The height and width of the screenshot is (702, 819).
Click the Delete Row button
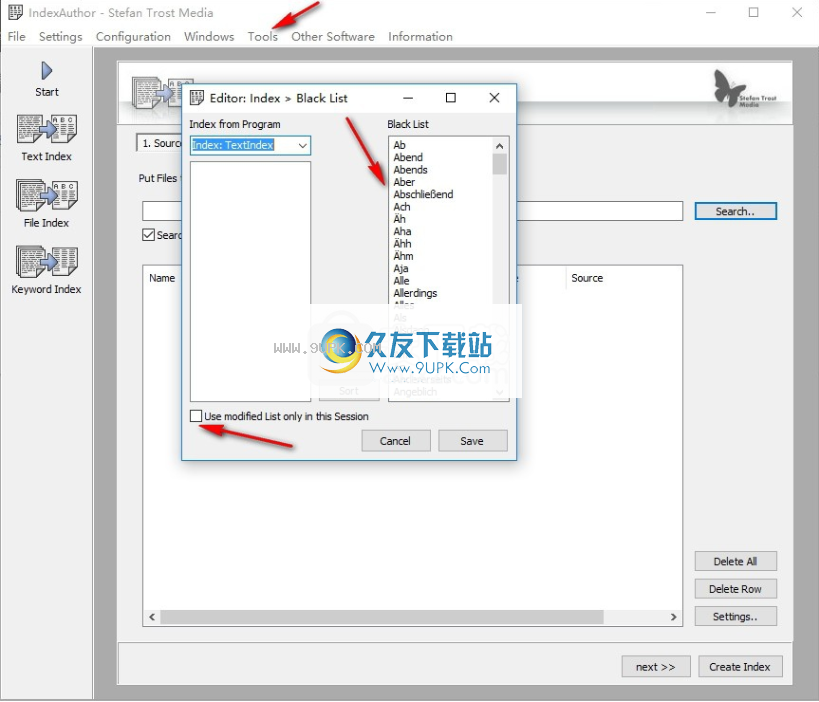click(735, 589)
